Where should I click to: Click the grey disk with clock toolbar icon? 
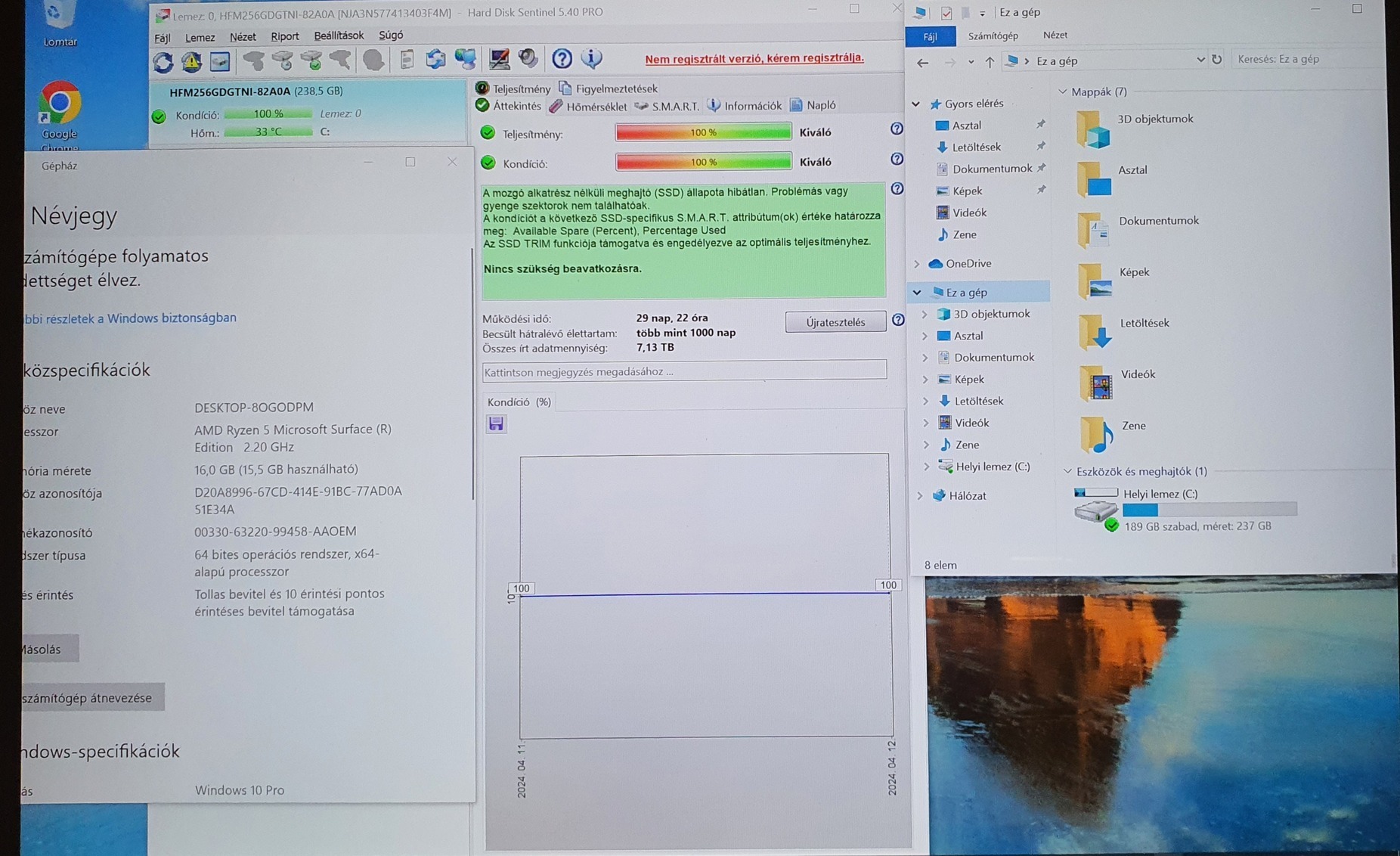click(282, 60)
